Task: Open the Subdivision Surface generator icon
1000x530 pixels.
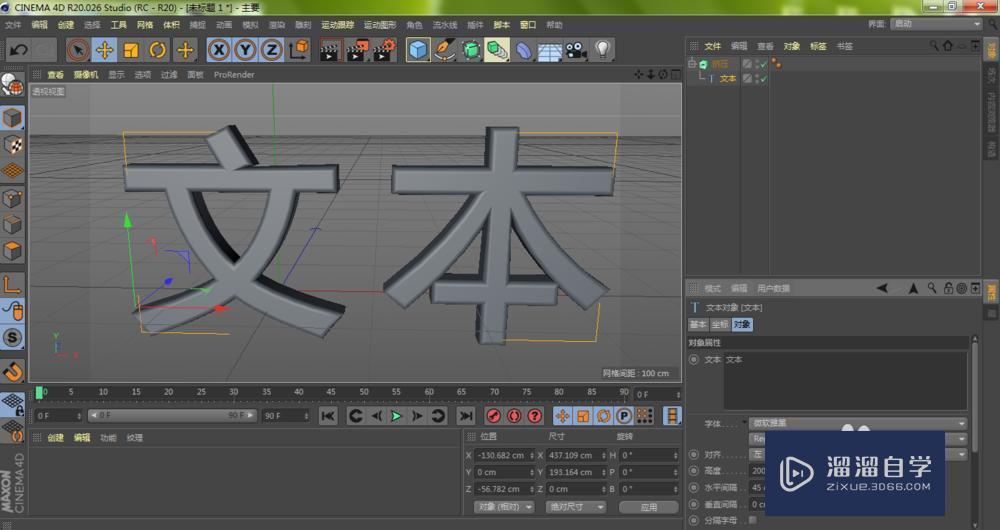Action: (471, 50)
